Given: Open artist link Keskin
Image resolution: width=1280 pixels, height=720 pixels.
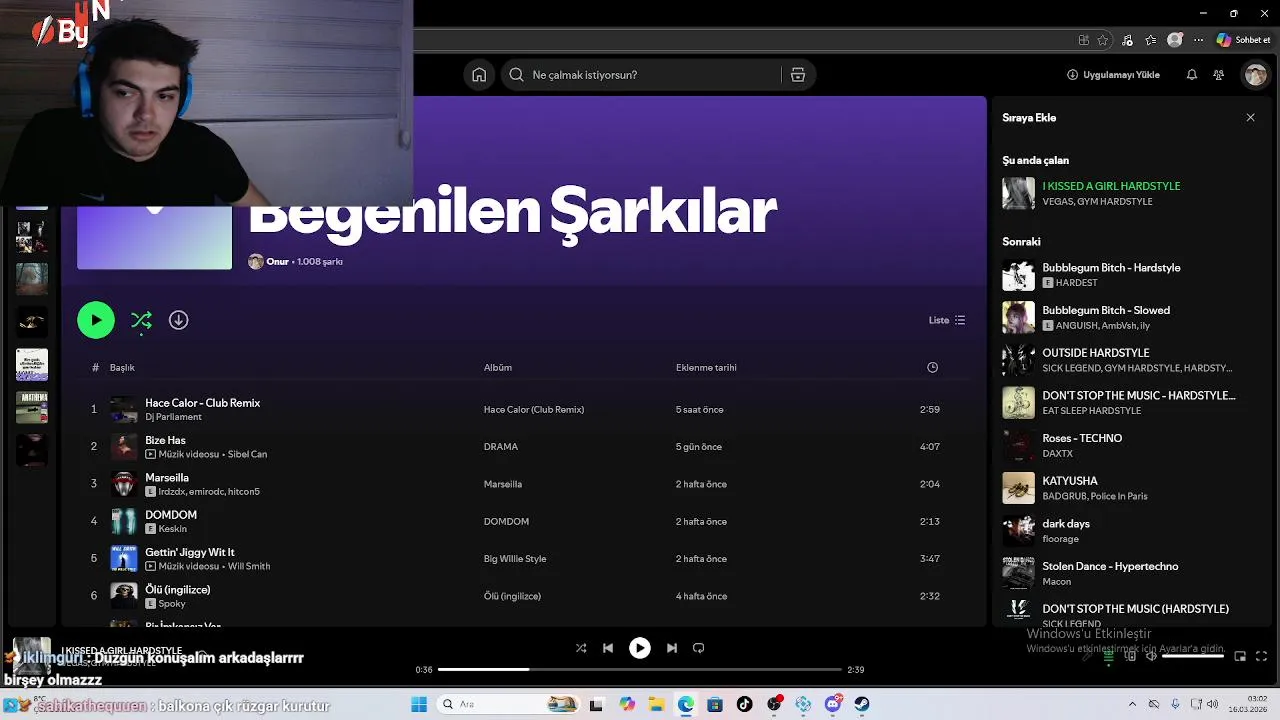Looking at the screenshot, I should click(173, 529).
